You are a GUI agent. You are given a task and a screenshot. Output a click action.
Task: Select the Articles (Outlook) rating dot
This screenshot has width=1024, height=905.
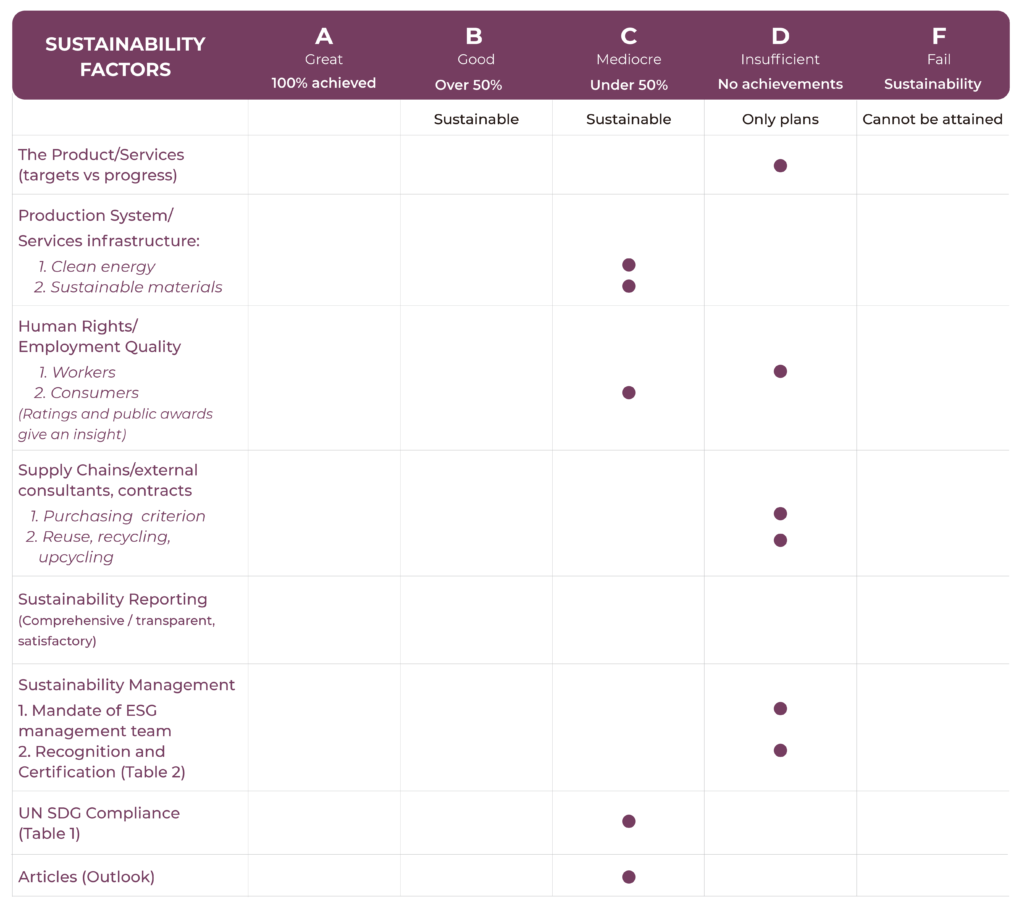pos(628,877)
